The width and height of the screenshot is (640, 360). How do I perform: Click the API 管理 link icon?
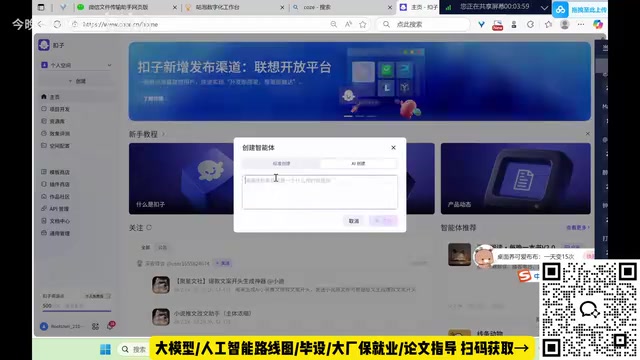pyautogui.click(x=44, y=209)
